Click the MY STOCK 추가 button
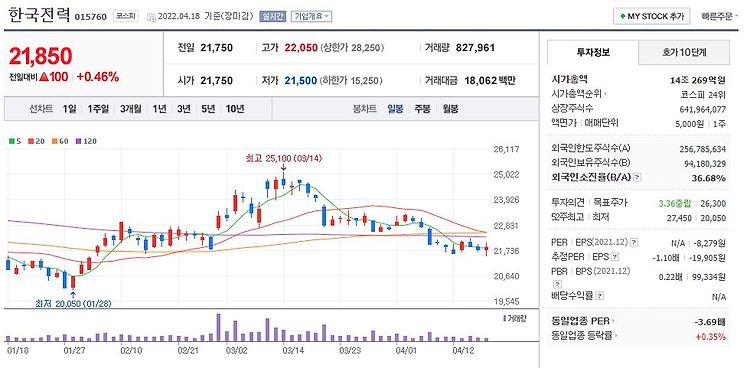Image resolution: width=750 pixels, height=368 pixels. coord(651,16)
